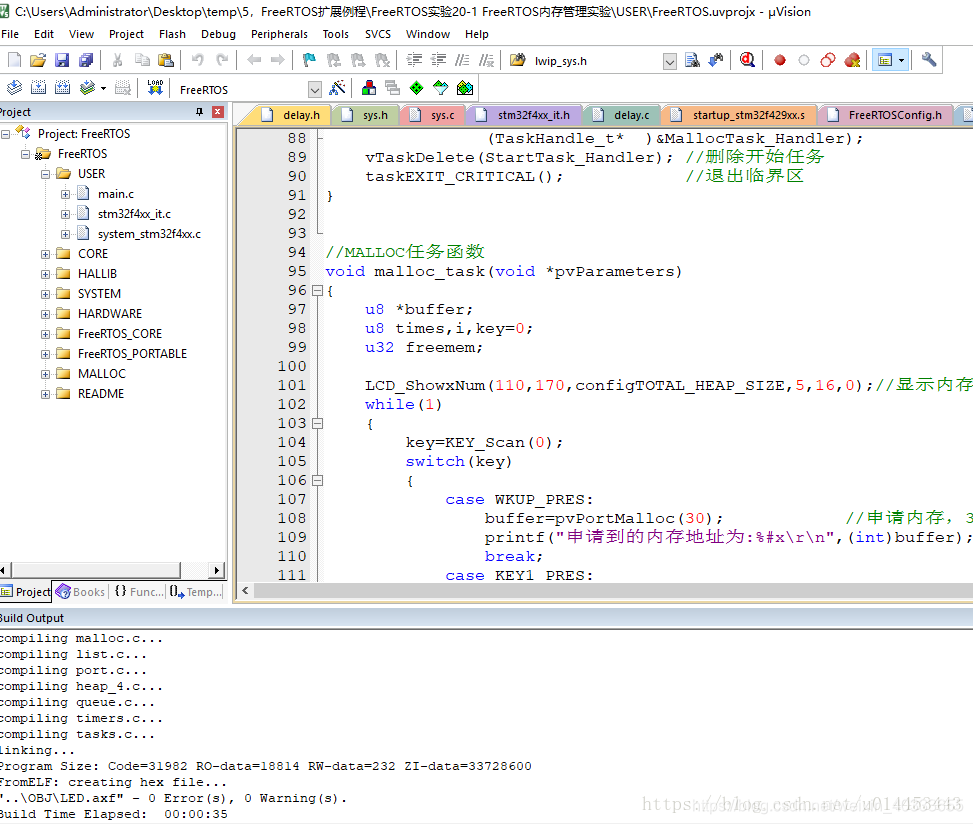Click Navigate Forwards arrow
Screen dimensions: 973x824
point(277,60)
